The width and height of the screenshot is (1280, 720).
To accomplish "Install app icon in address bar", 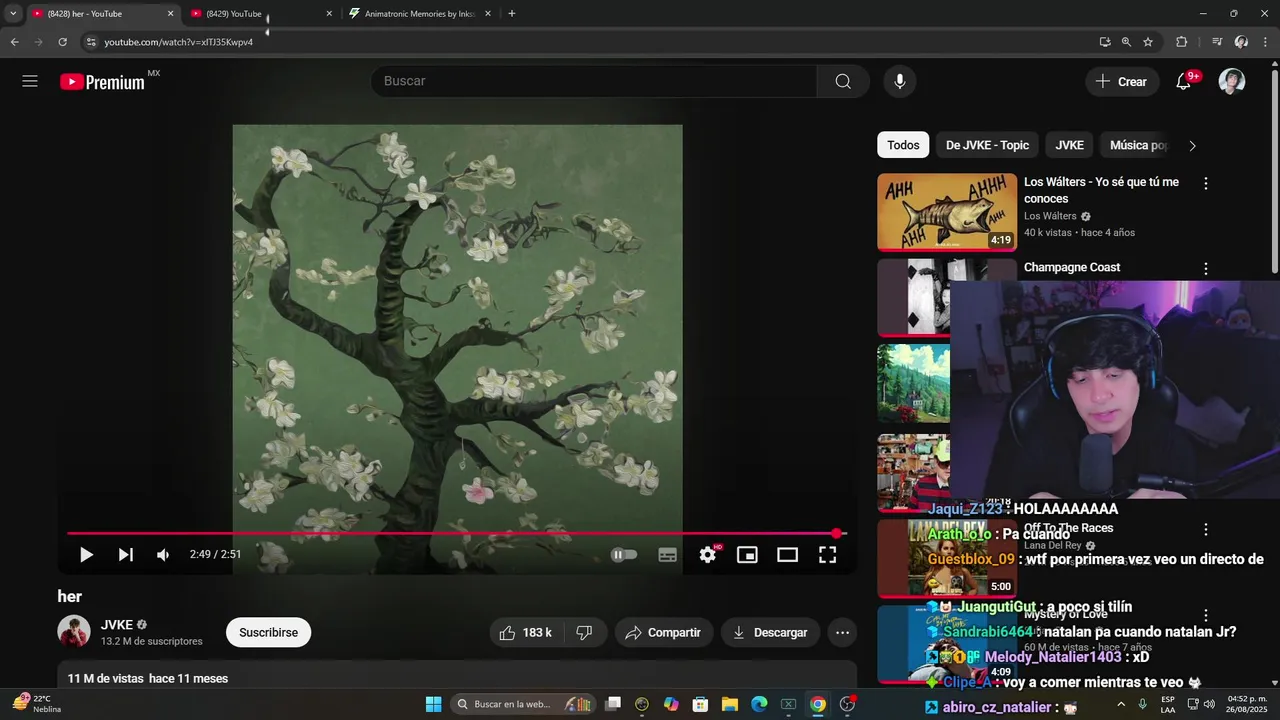I will pyautogui.click(x=1105, y=42).
